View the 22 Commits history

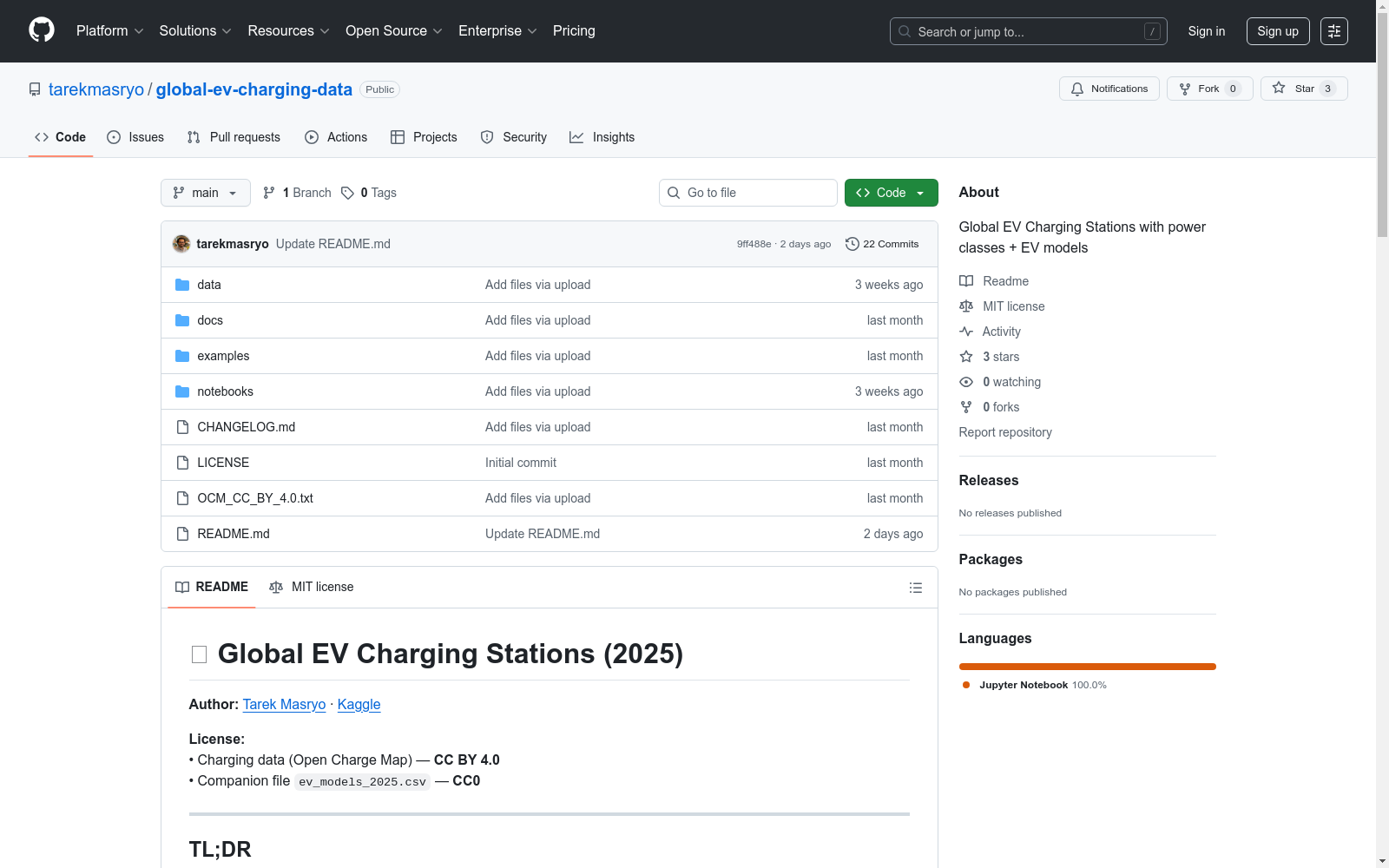click(x=882, y=244)
